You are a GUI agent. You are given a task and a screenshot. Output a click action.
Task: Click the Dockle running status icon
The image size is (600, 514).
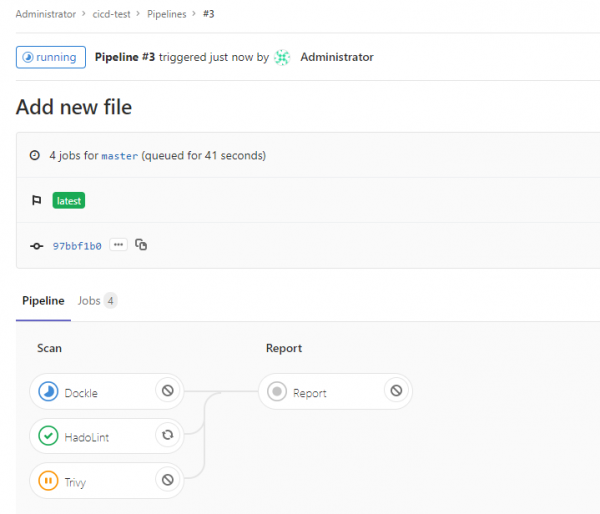[x=48, y=392]
